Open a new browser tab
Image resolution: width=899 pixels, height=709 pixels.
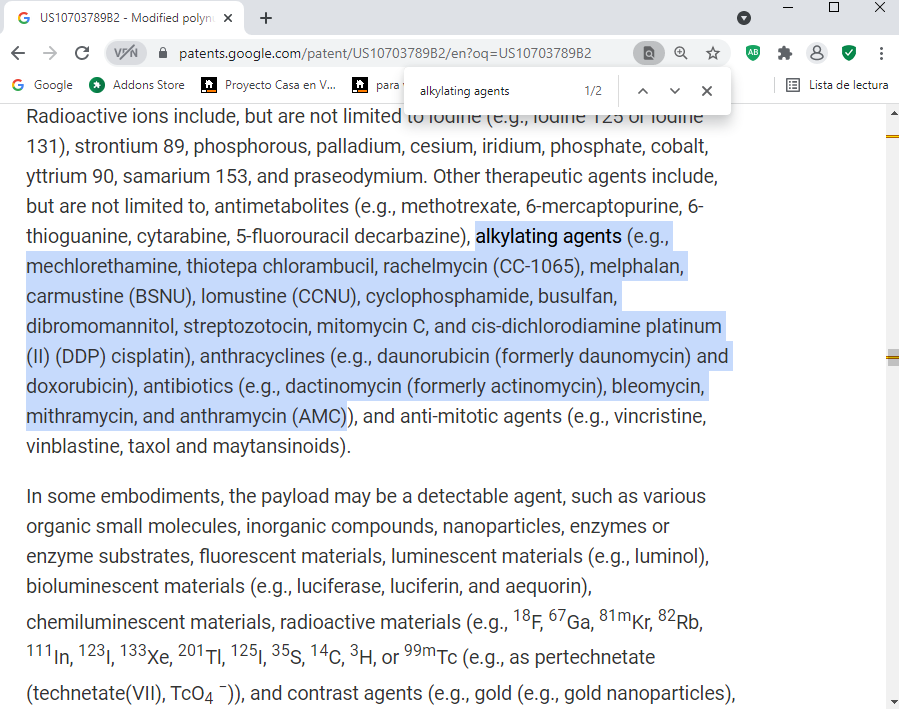coord(265,18)
